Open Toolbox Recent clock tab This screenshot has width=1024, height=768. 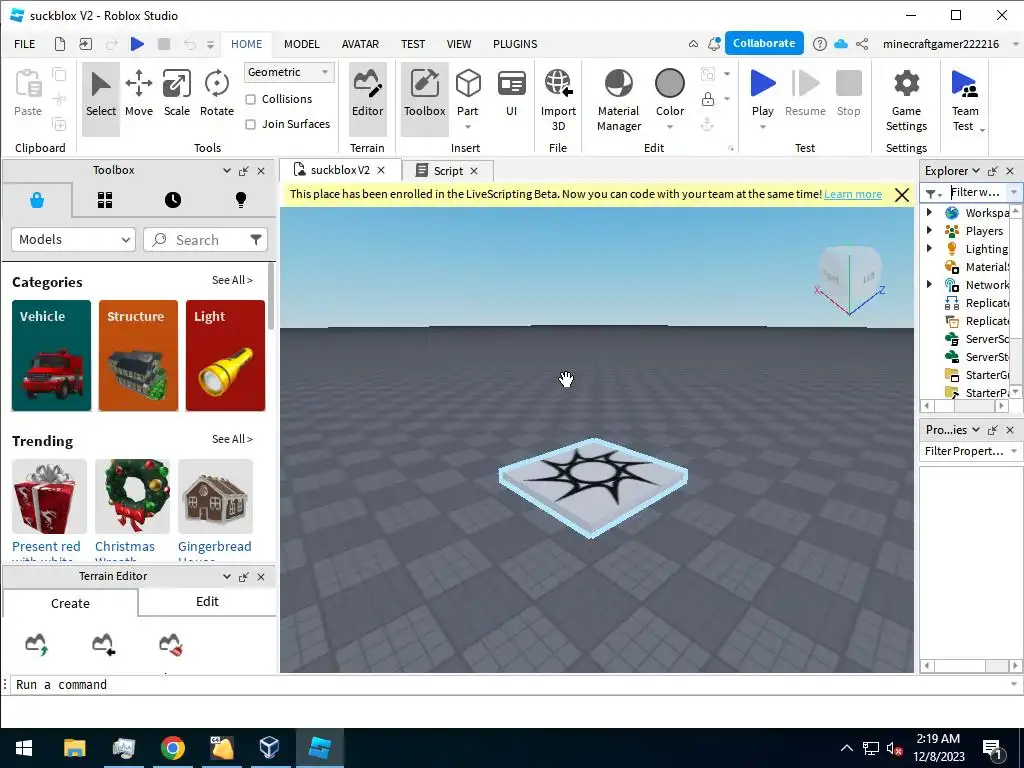point(172,200)
